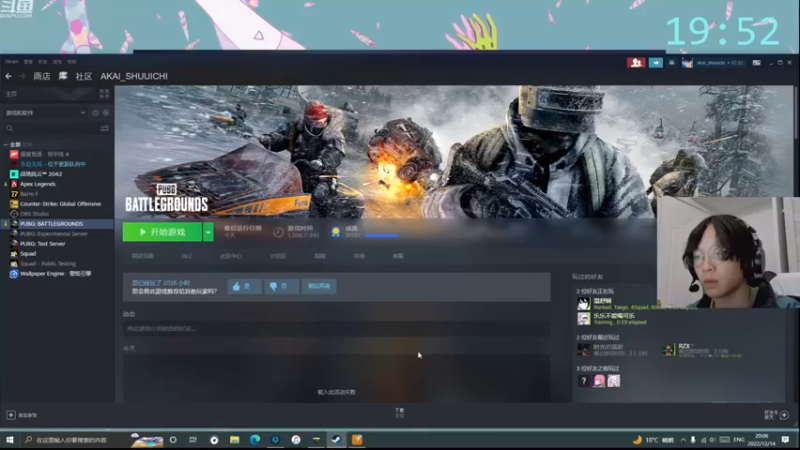Open the Steam menu in the menu bar
This screenshot has width=800, height=450.
click(11, 62)
